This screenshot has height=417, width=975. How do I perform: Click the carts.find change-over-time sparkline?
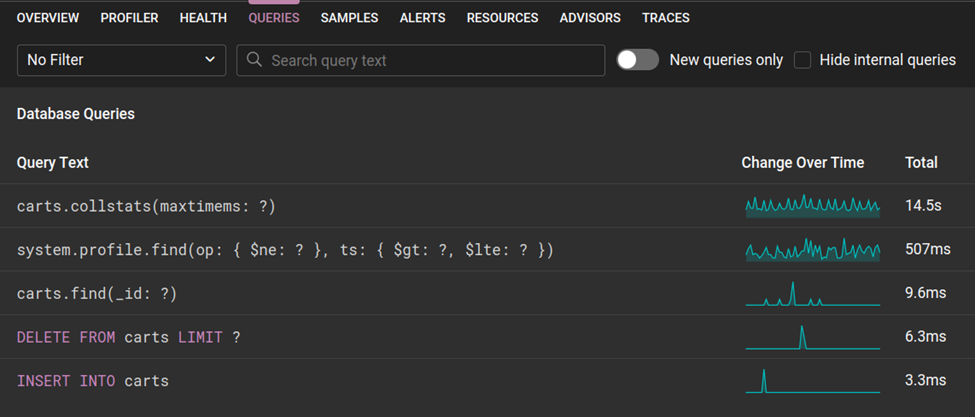pos(812,294)
